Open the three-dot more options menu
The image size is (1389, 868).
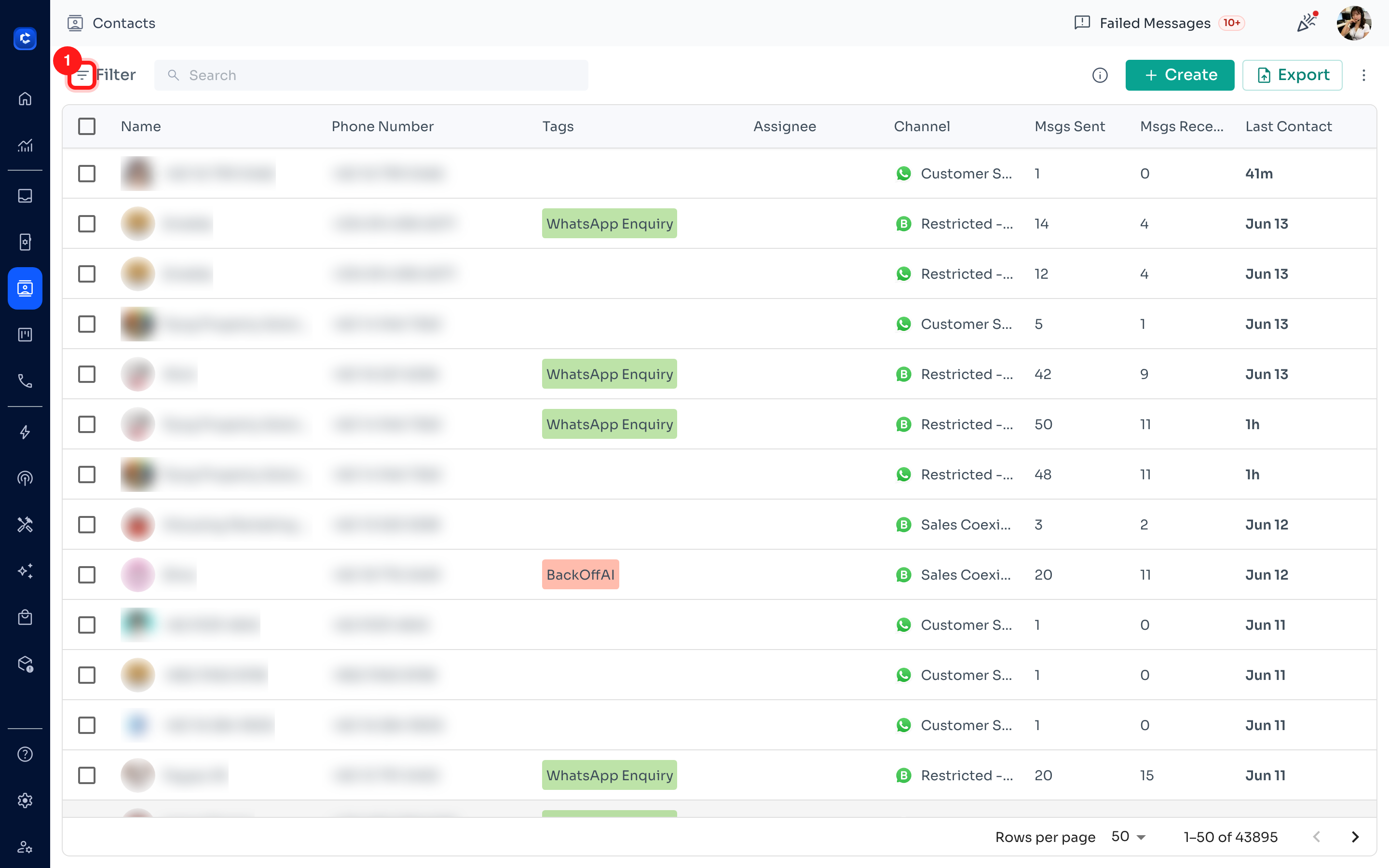pyautogui.click(x=1364, y=75)
